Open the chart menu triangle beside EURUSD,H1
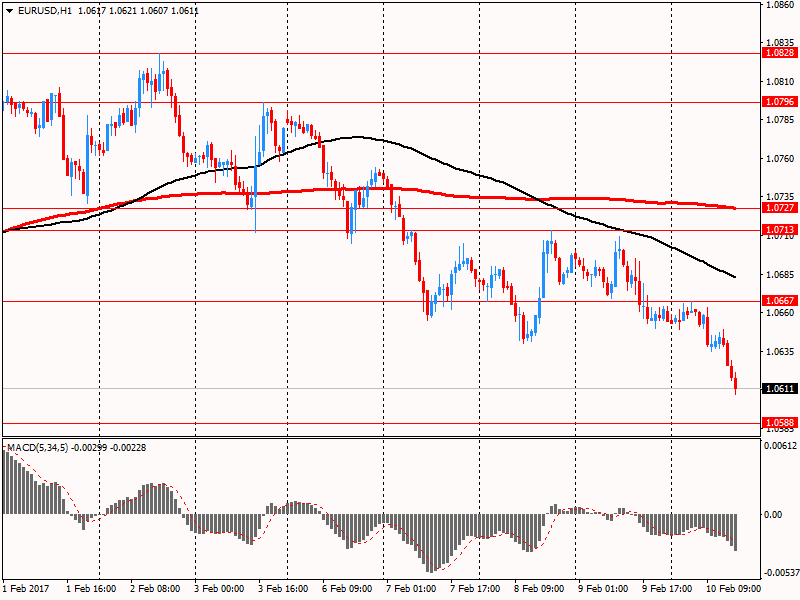Image resolution: width=800 pixels, height=600 pixels. 10,11
